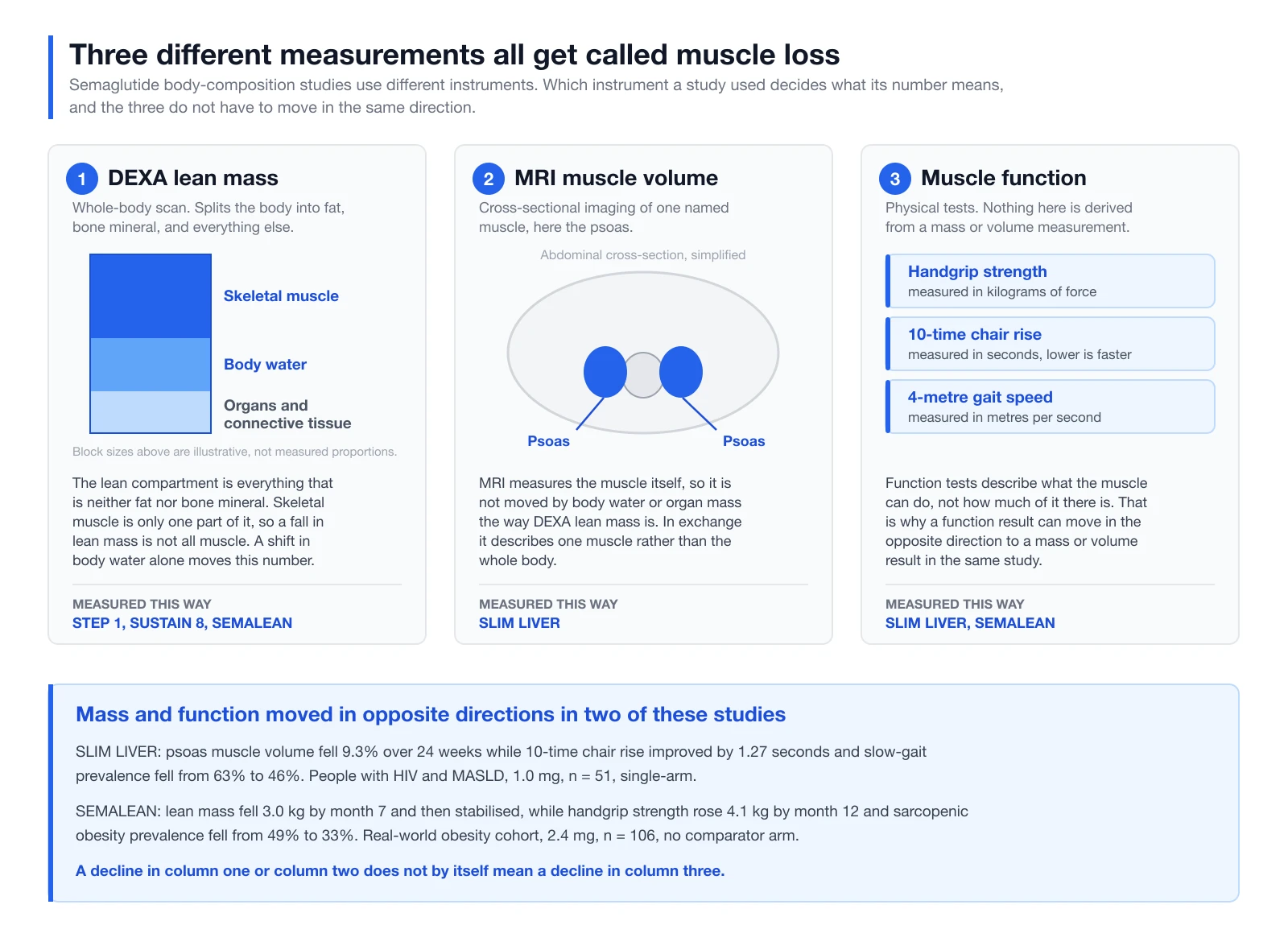Click the SEMALEAN lean mass fell 3.0 kg paragraph
Viewport: 1288px width, 950px height.
522,824
